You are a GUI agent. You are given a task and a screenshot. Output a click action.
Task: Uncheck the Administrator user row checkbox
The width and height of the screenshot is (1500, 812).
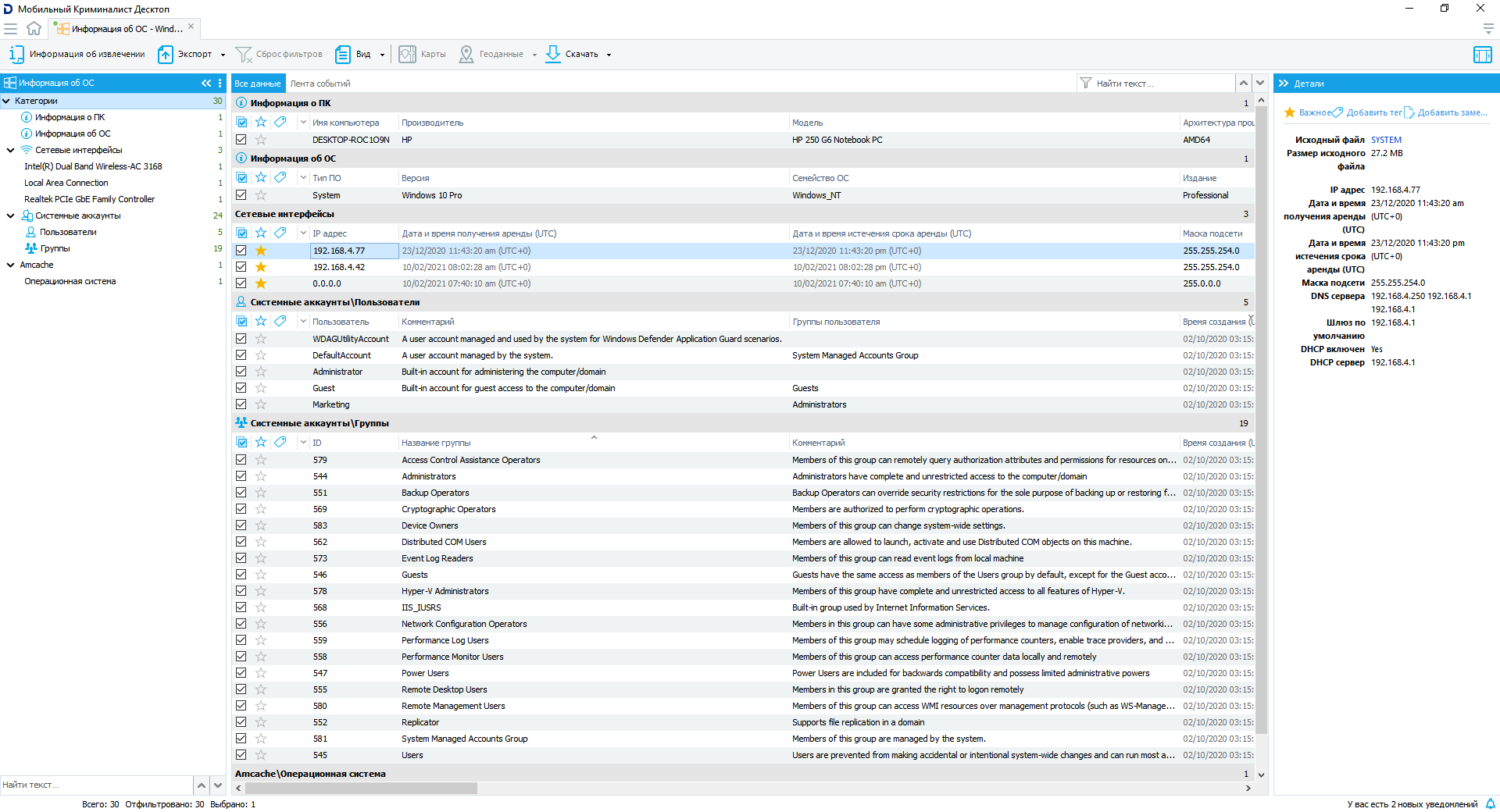point(241,372)
